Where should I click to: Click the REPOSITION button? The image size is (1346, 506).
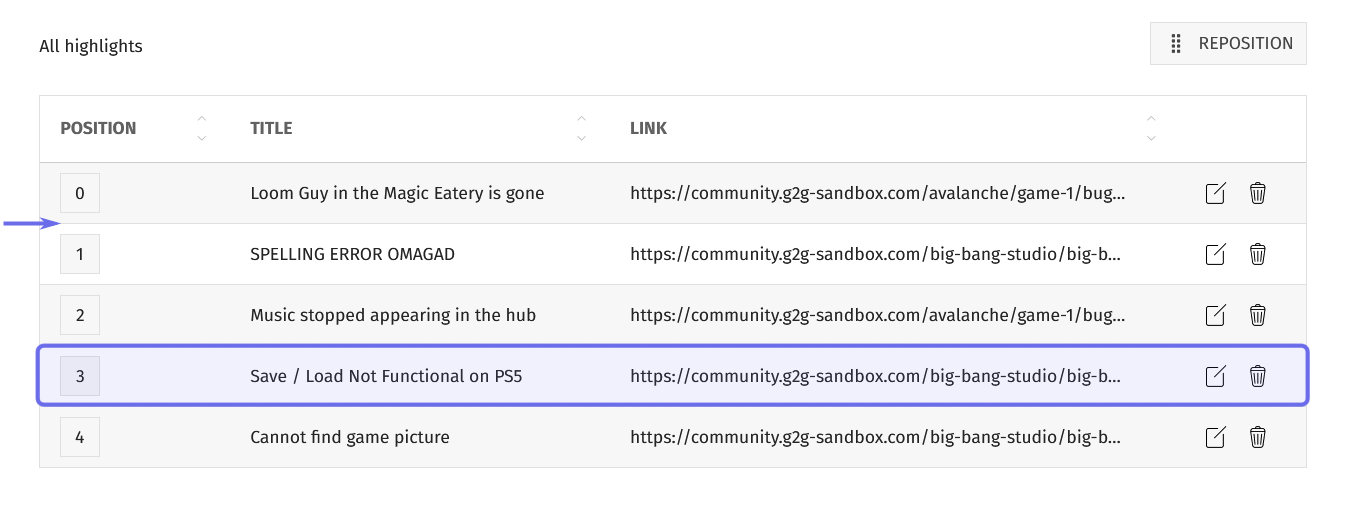point(1228,43)
